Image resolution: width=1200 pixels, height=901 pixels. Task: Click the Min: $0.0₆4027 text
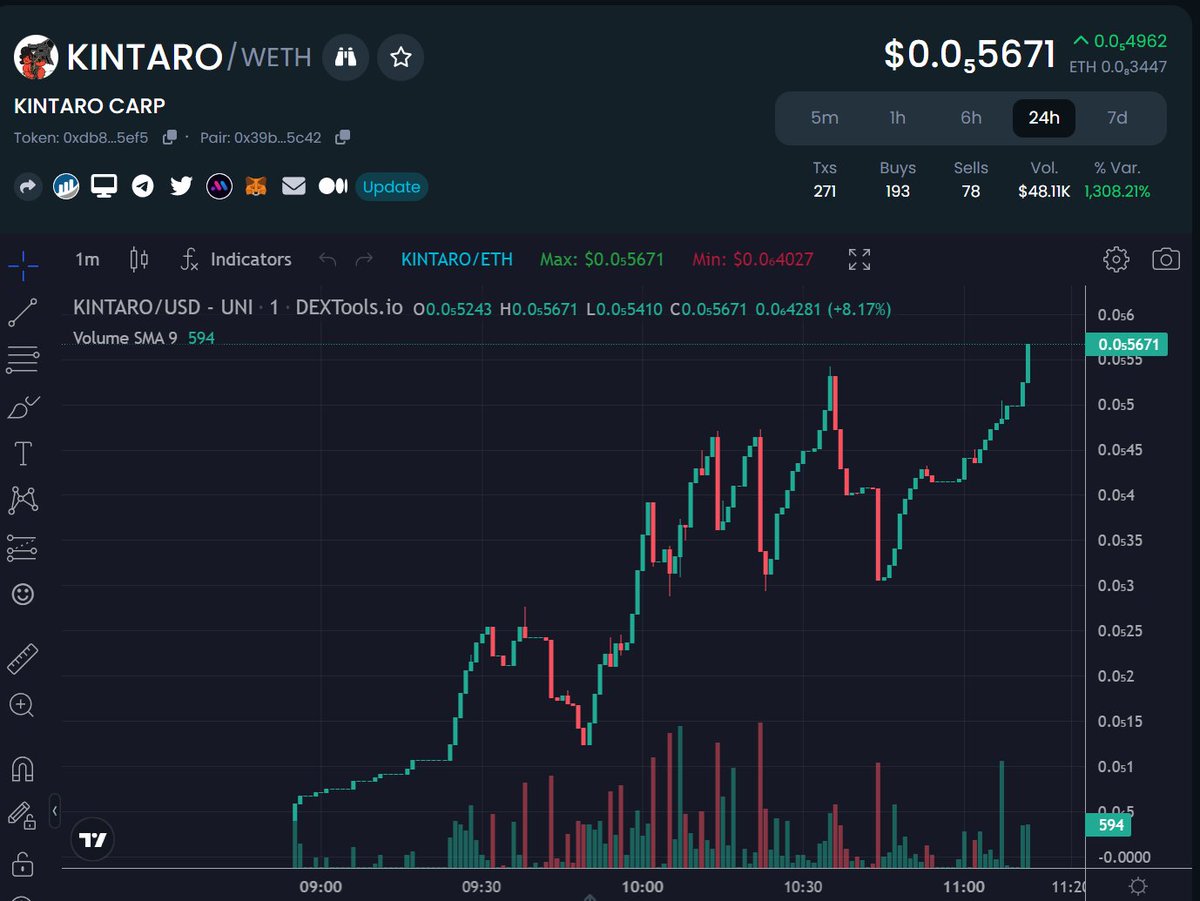pos(753,260)
